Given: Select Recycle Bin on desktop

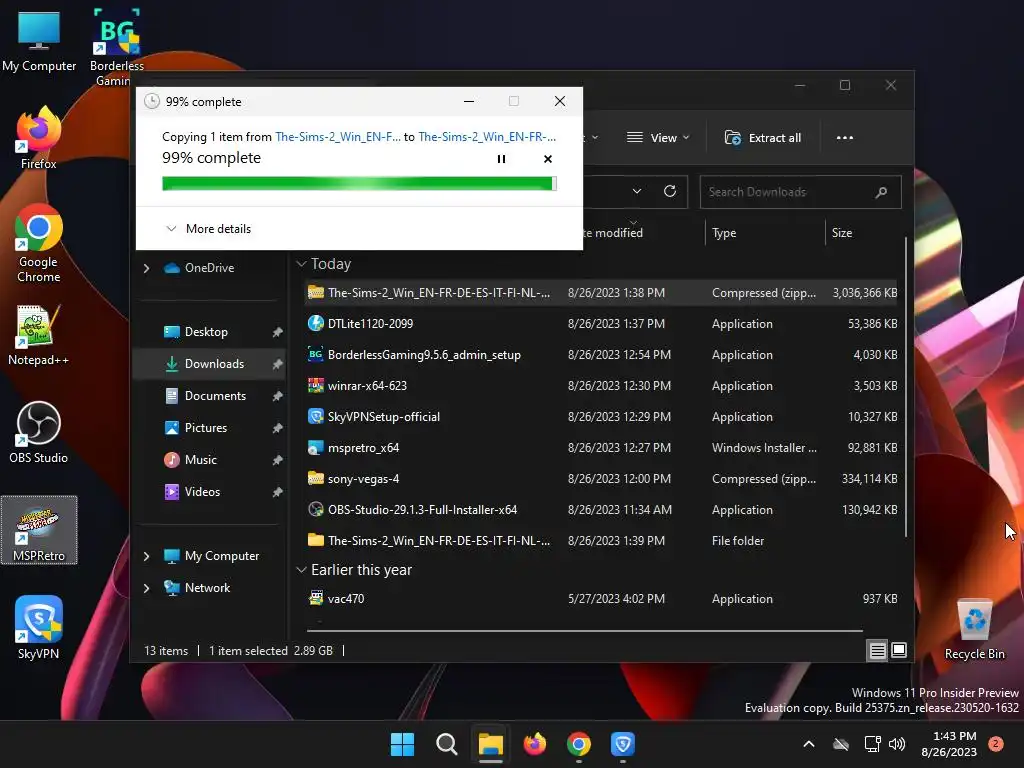Looking at the screenshot, I should (974, 630).
